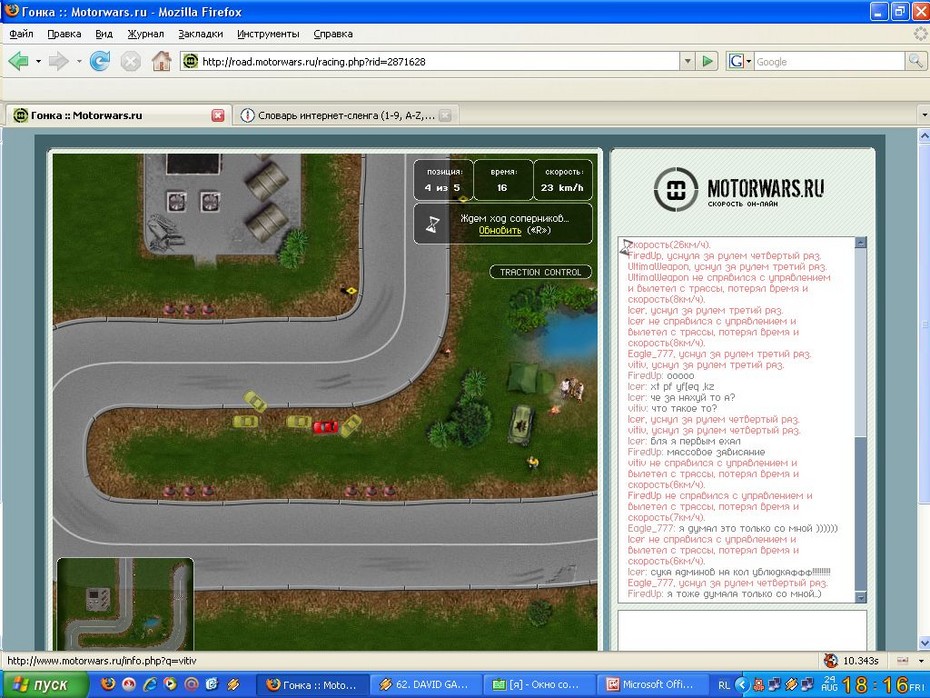
Task: Open the list-all-tabs dropdown arrow
Action: [x=923, y=115]
